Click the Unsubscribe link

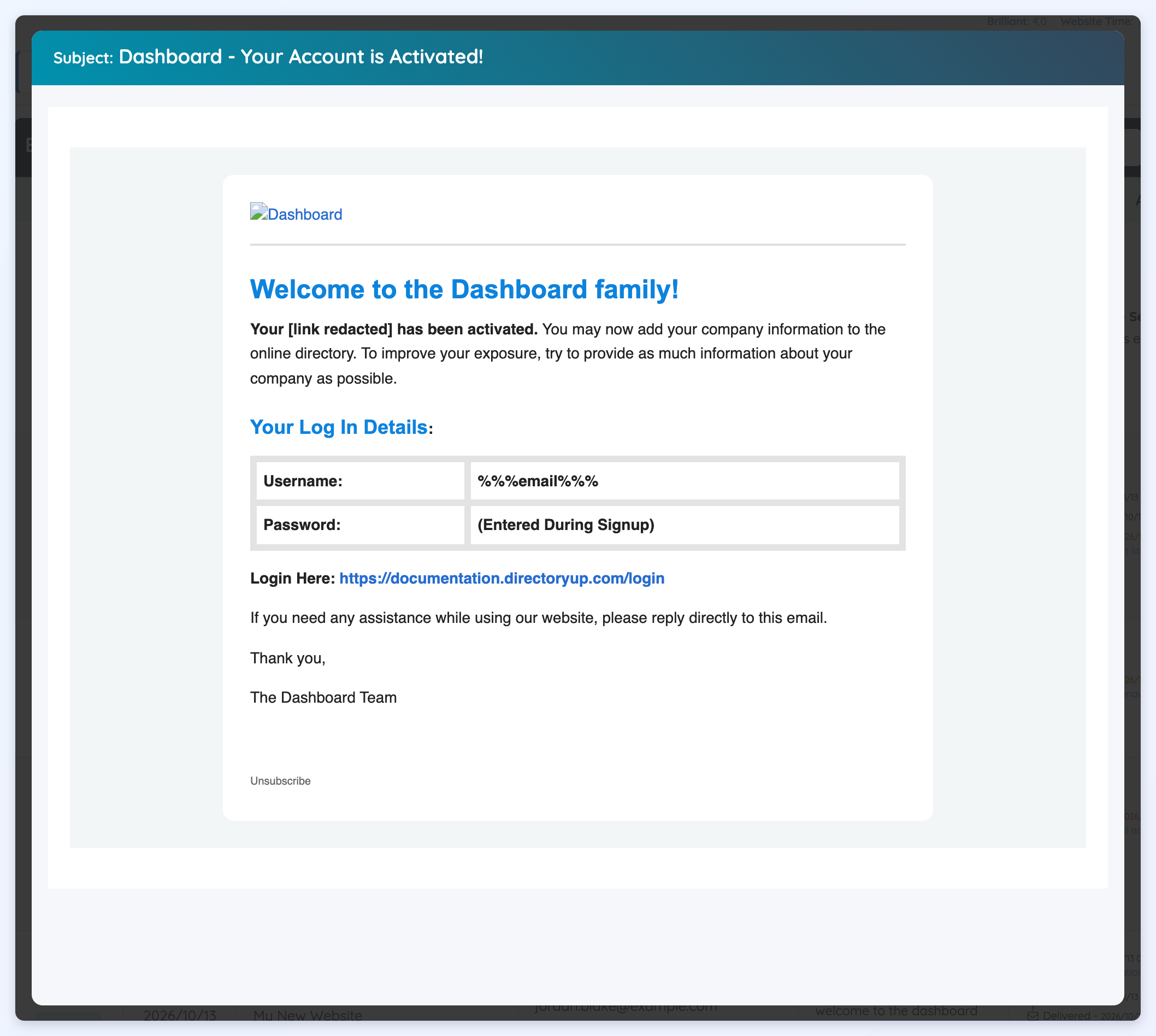click(x=280, y=781)
